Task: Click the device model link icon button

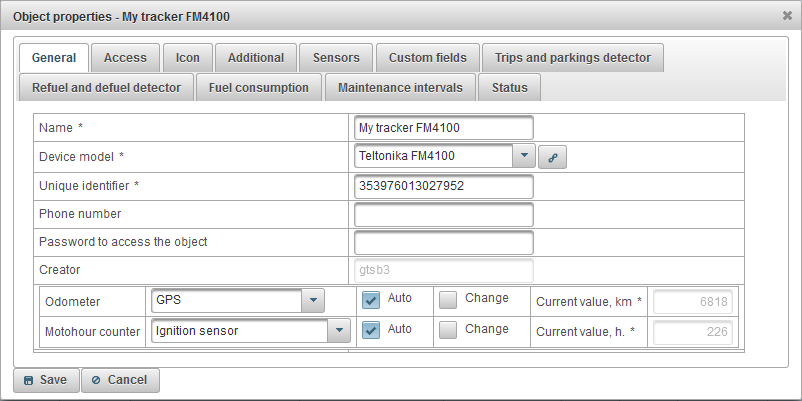Action: click(552, 156)
